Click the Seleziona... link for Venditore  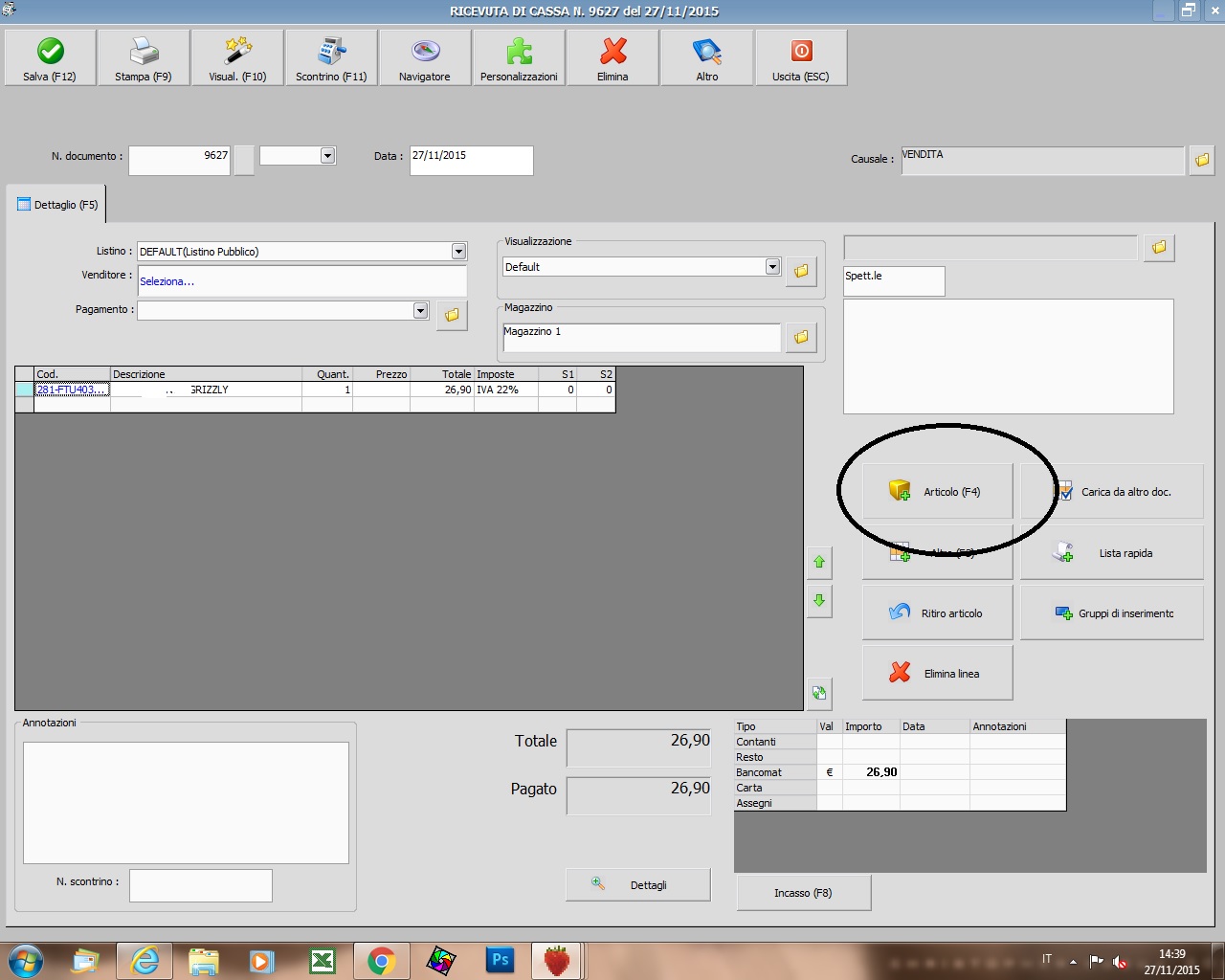click(167, 281)
